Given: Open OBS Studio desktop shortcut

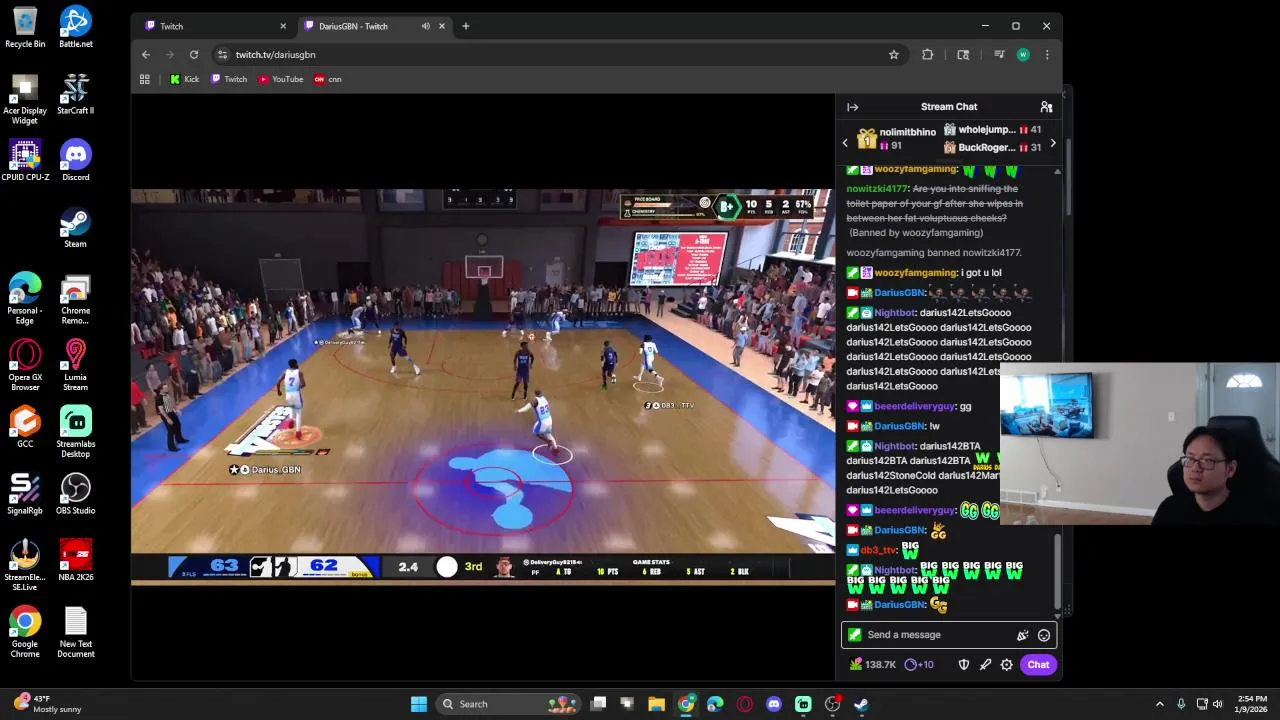Looking at the screenshot, I should click(76, 494).
